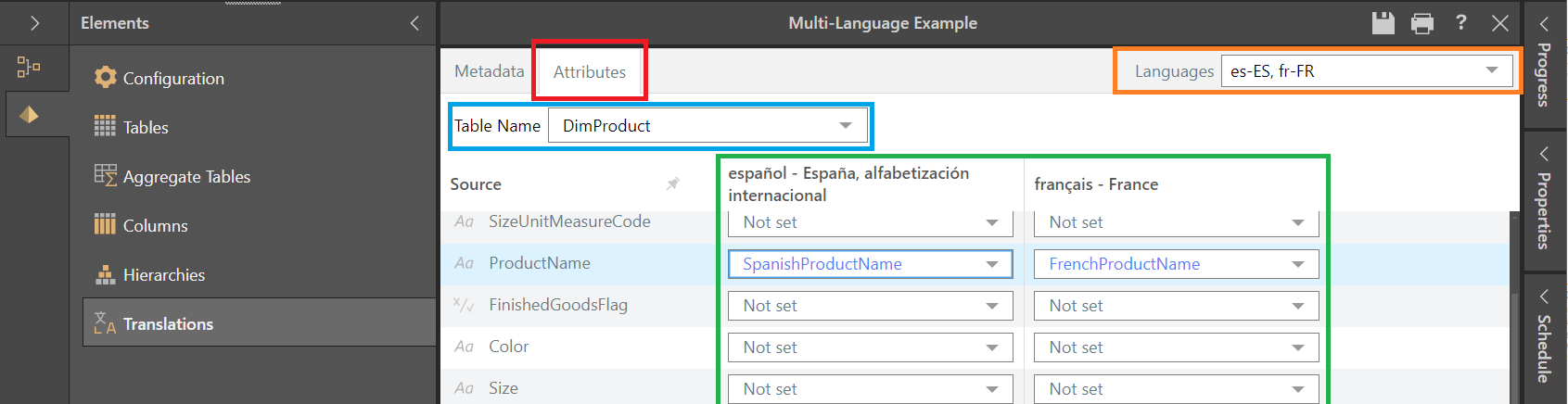Switch to the Attributes tab

[590, 72]
